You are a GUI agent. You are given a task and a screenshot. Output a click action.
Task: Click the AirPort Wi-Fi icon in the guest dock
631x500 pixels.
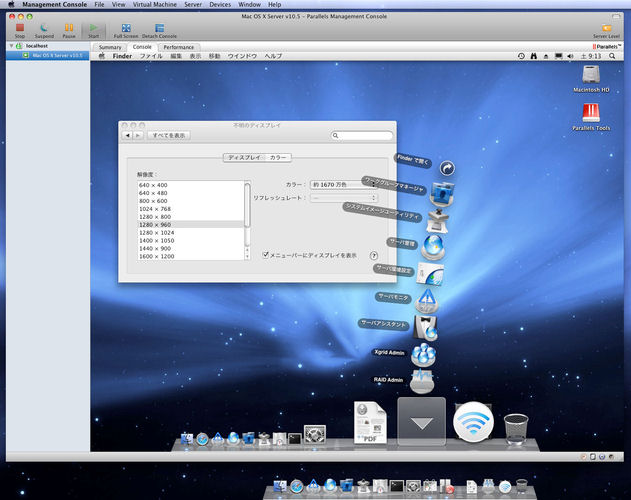coord(473,422)
